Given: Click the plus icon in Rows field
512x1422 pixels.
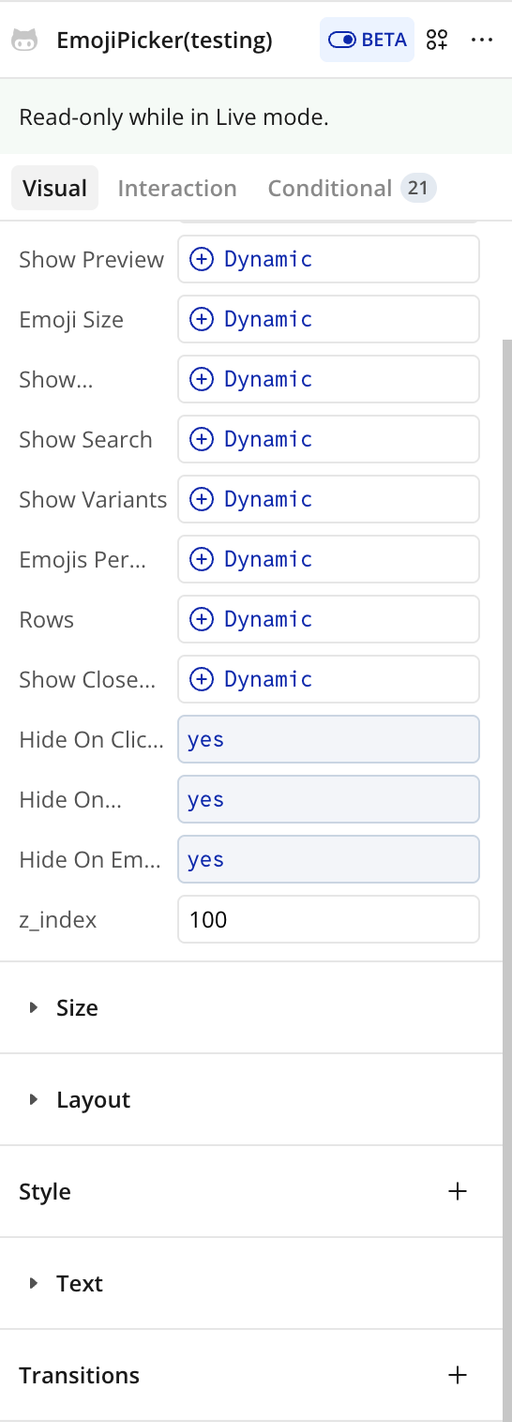Looking at the screenshot, I should click(x=202, y=619).
